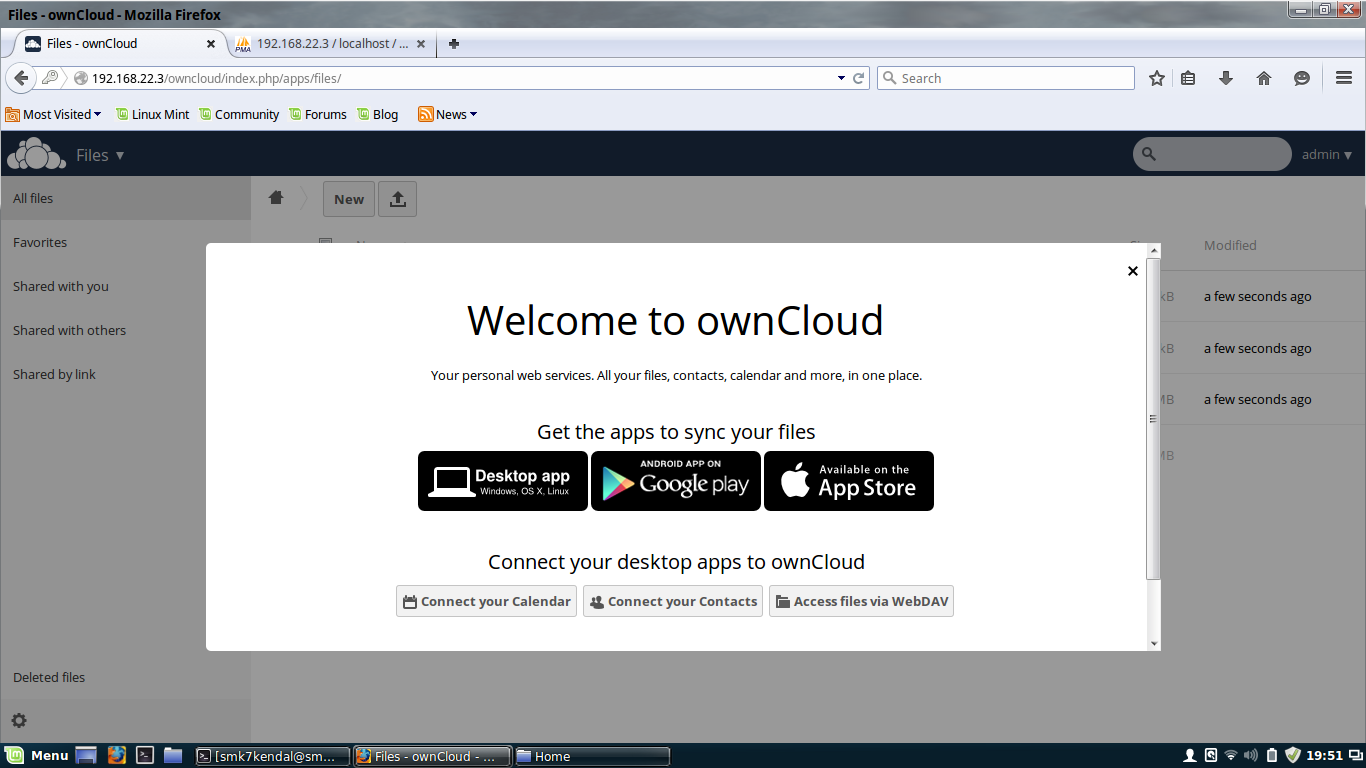Click the Google Play badge
The width and height of the screenshot is (1366, 768).
click(675, 481)
